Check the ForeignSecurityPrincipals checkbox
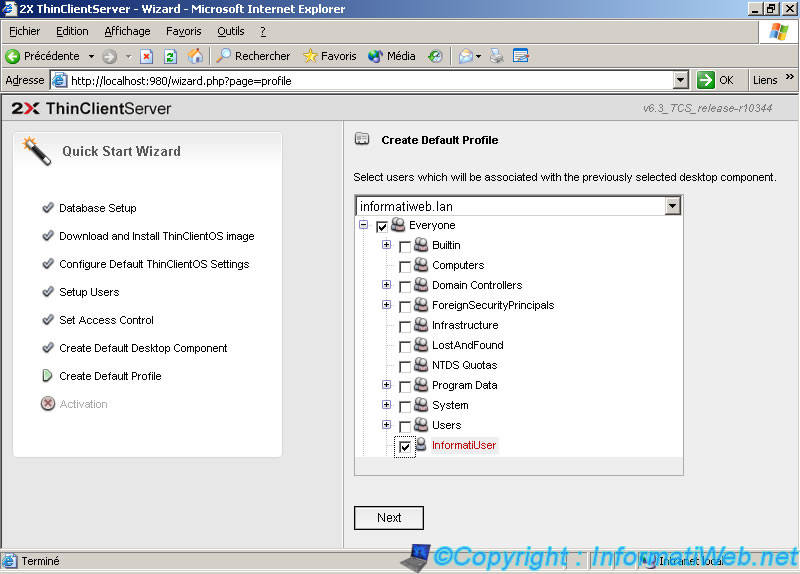Viewport: 800px width, 574px height. tap(405, 307)
